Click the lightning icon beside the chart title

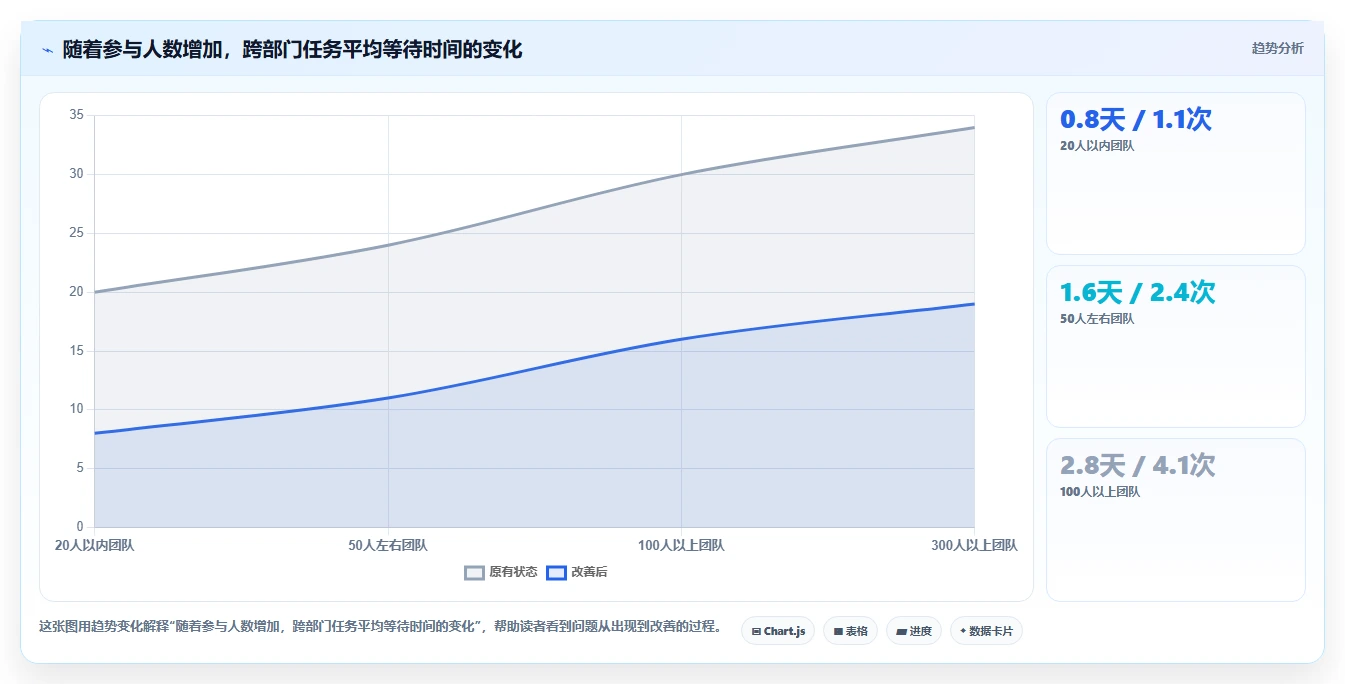47,50
